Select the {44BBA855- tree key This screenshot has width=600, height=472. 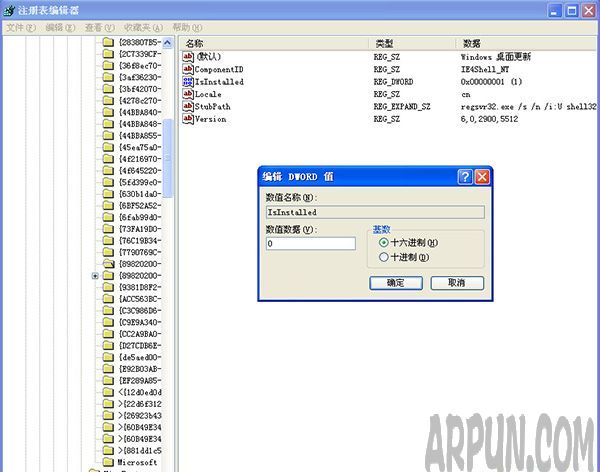tap(140, 136)
